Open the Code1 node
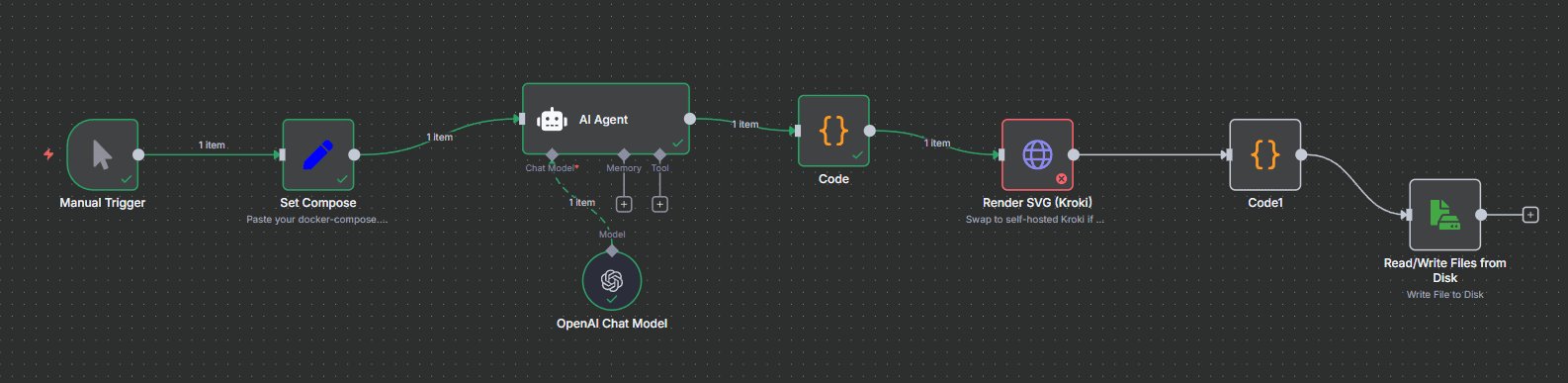The height and width of the screenshot is (383, 1568). [1265, 154]
